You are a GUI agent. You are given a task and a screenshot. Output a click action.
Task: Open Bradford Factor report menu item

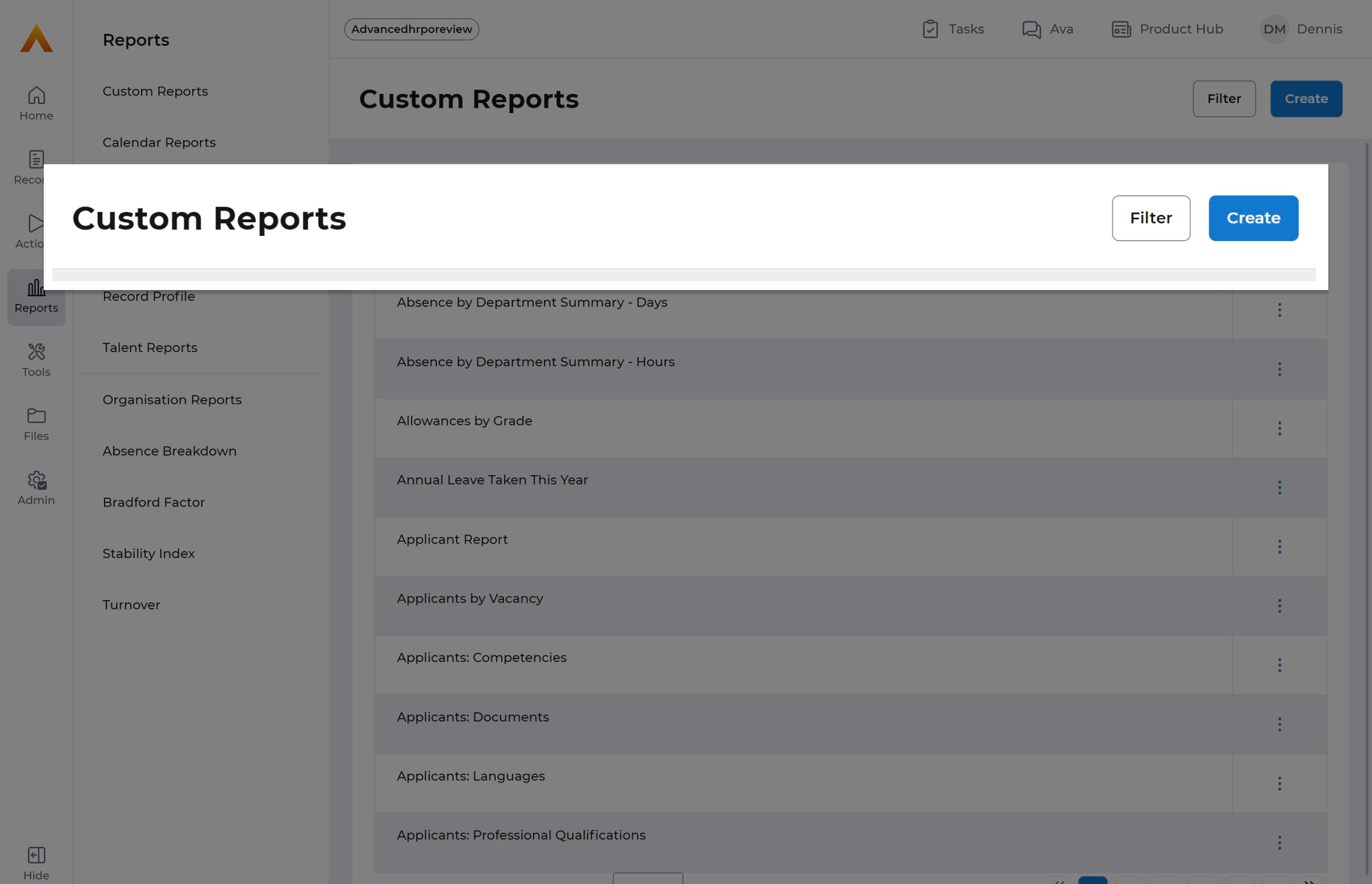click(153, 502)
